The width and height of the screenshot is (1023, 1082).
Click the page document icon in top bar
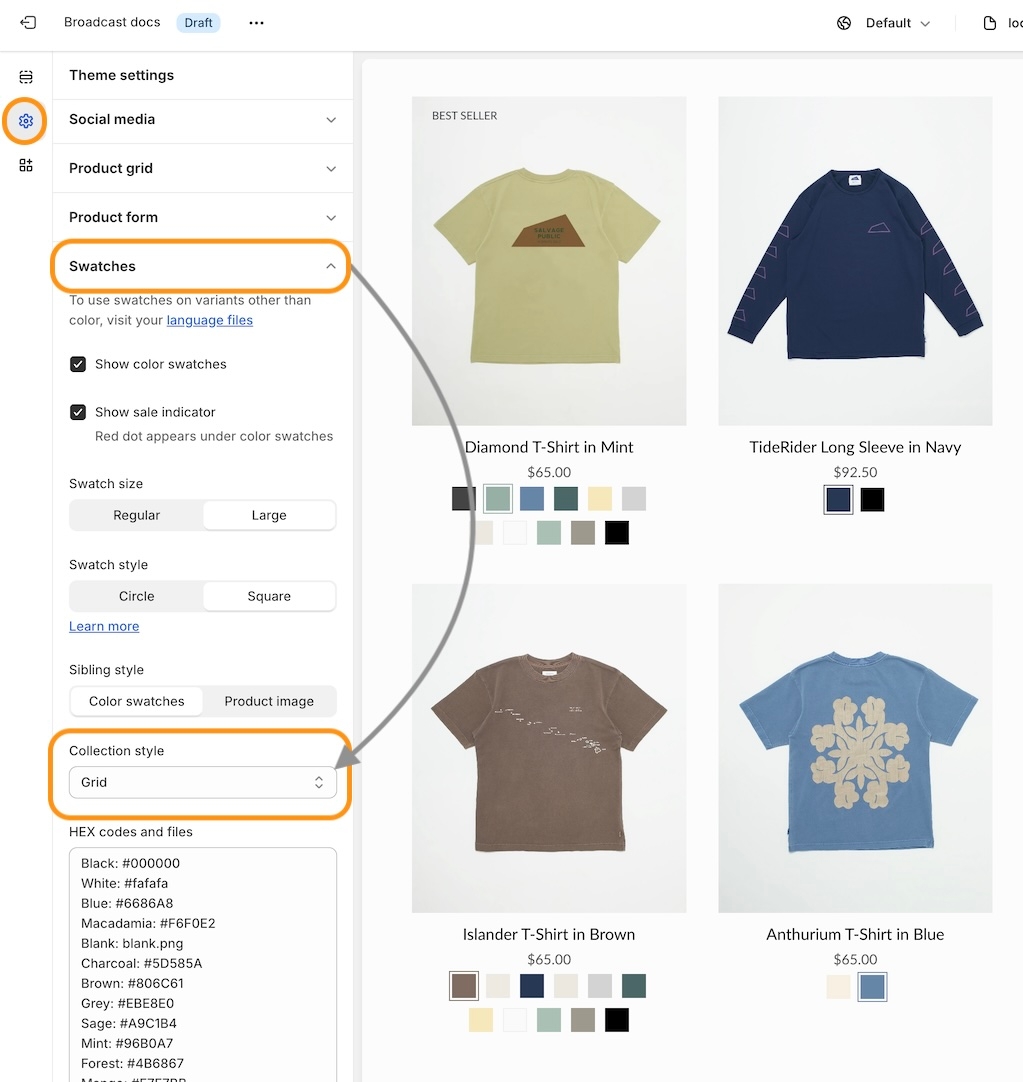[990, 23]
